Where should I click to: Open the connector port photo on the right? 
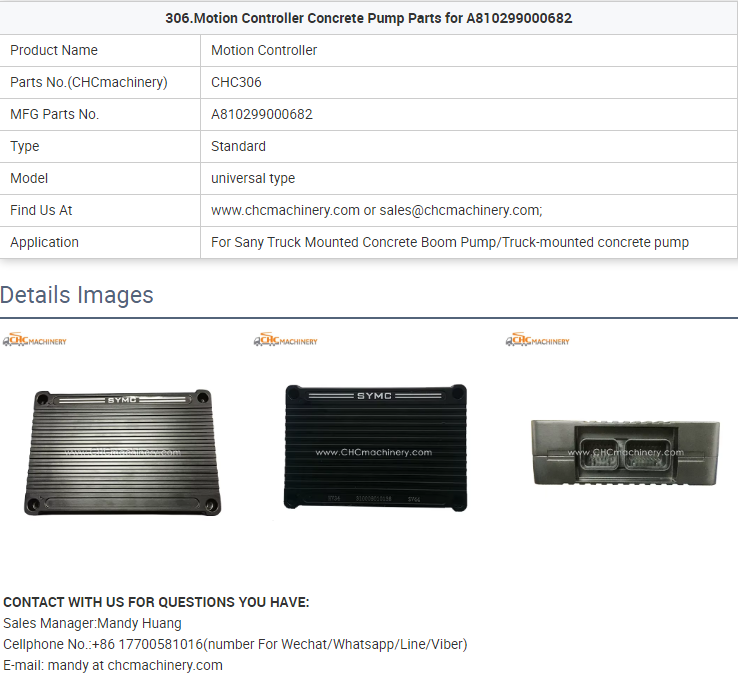pyautogui.click(x=624, y=452)
